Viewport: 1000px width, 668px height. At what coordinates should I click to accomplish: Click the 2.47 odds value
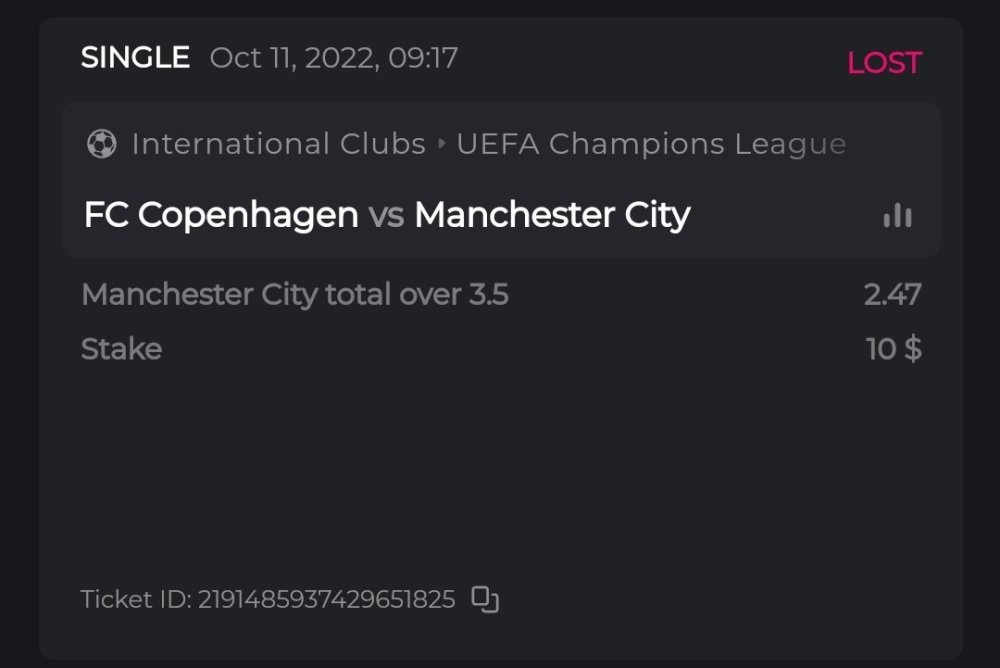click(x=892, y=295)
